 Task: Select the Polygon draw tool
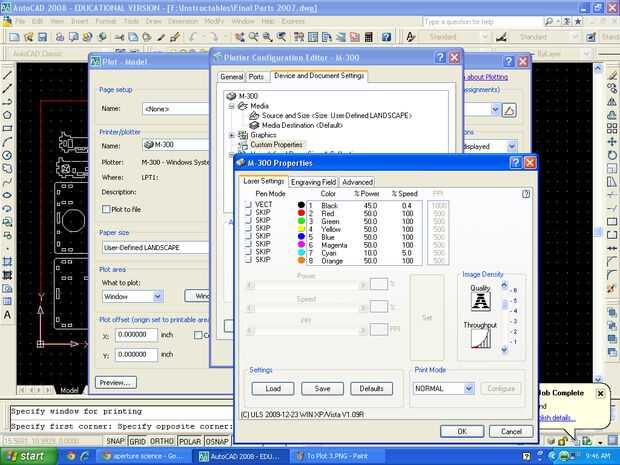click(7, 115)
